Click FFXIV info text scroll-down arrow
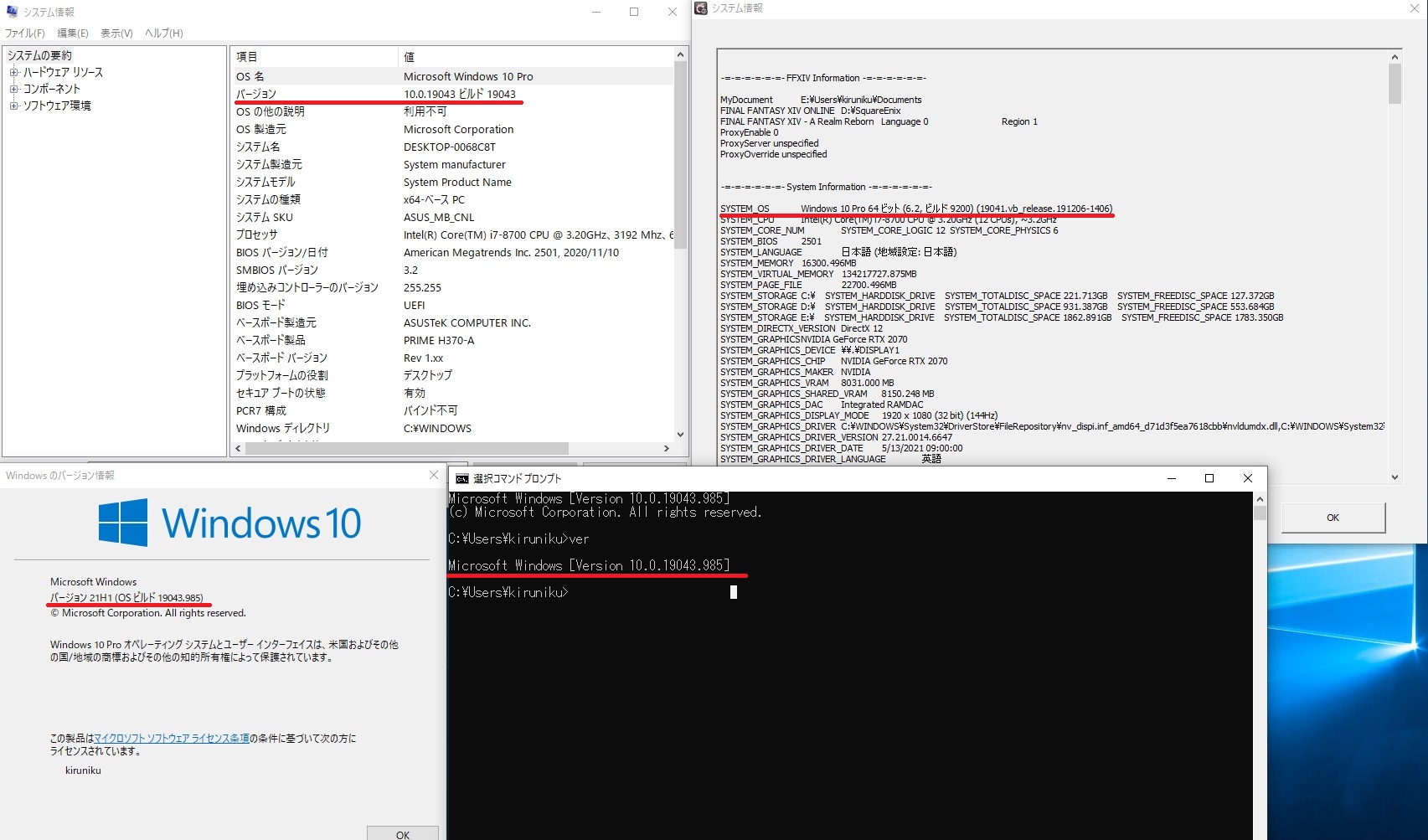Image resolution: width=1428 pixels, height=840 pixels. click(1394, 477)
